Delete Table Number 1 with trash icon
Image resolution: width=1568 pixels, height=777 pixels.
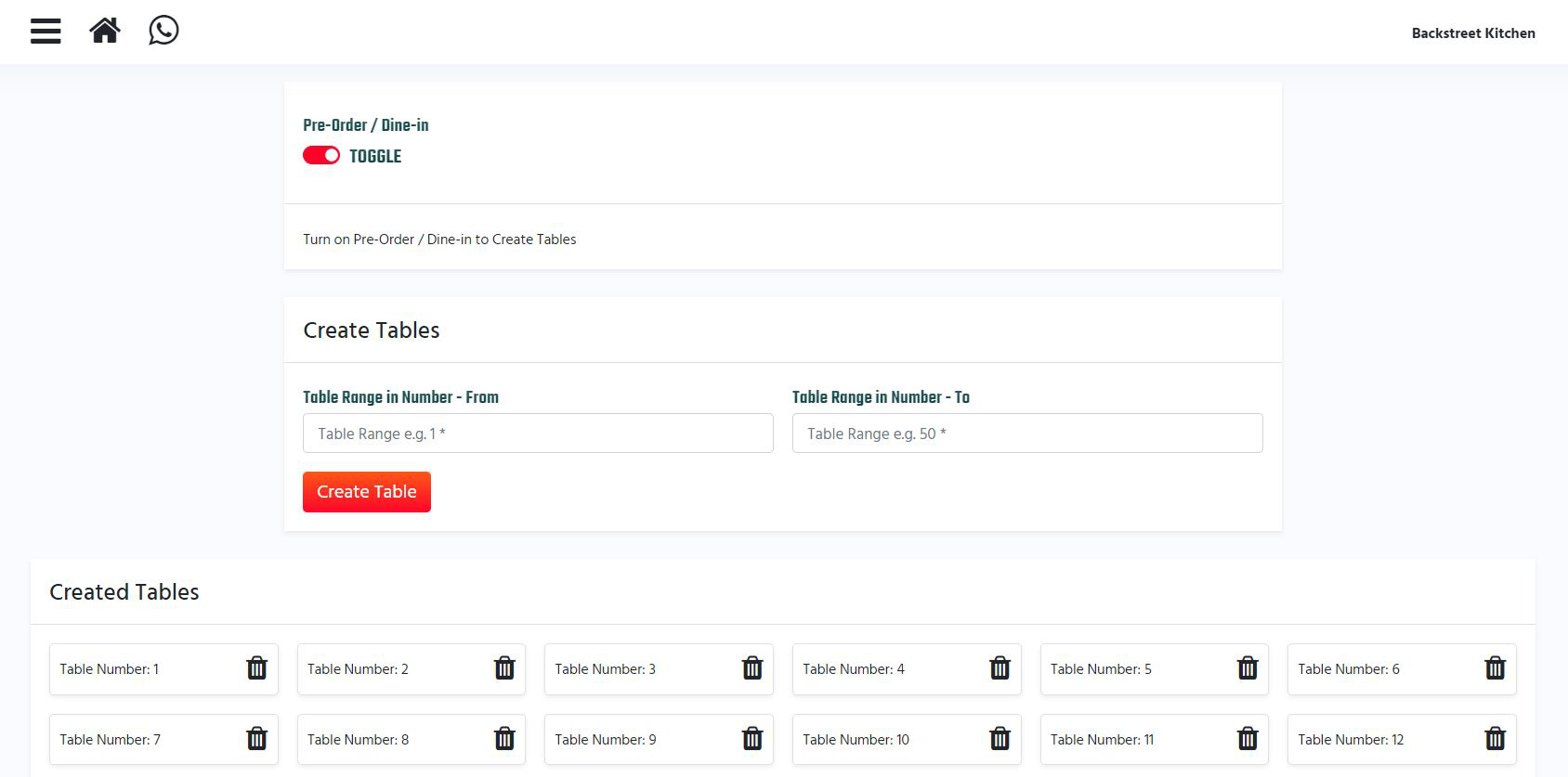(x=256, y=668)
